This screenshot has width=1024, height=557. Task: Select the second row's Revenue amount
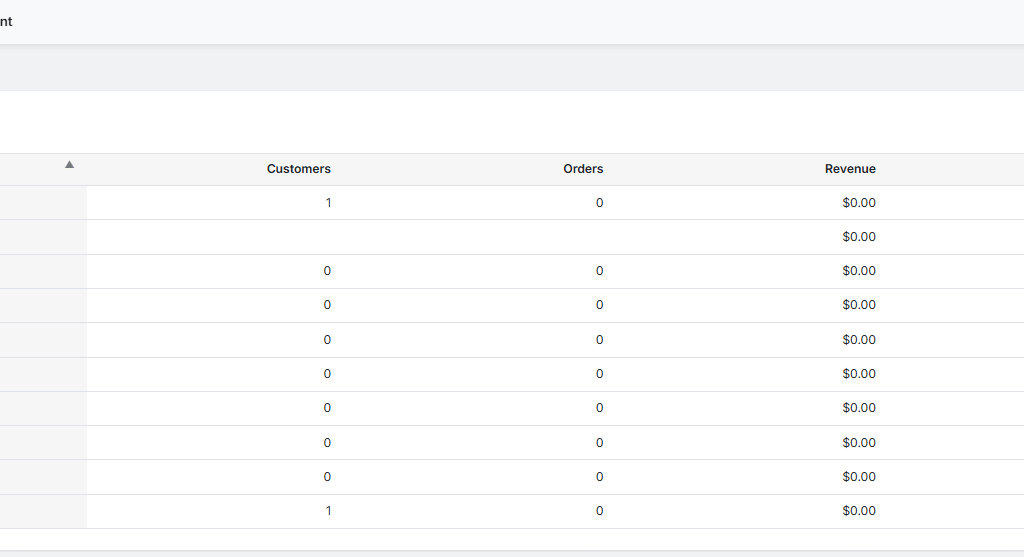[859, 237]
